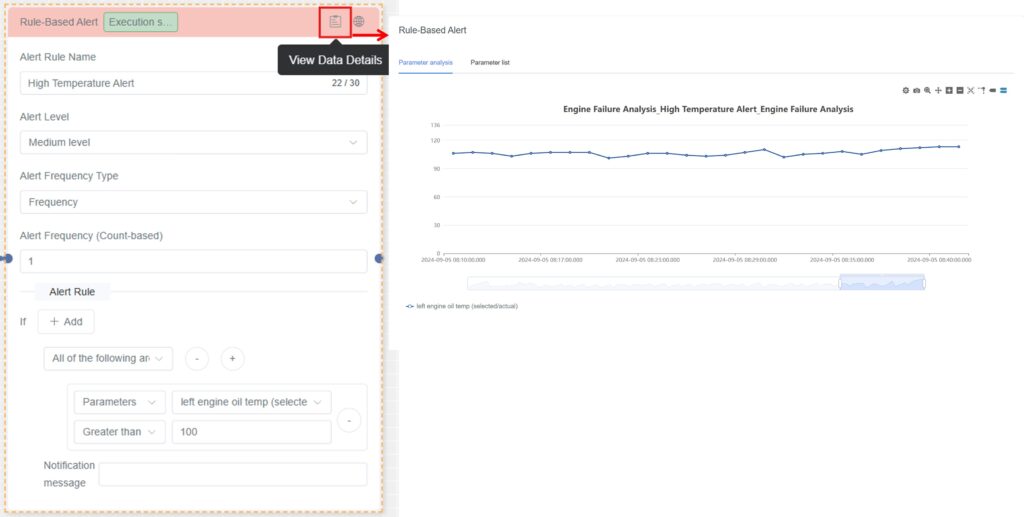Select the magnifier zoom tool on chart
The height and width of the screenshot is (517, 1024).
pyautogui.click(x=928, y=90)
